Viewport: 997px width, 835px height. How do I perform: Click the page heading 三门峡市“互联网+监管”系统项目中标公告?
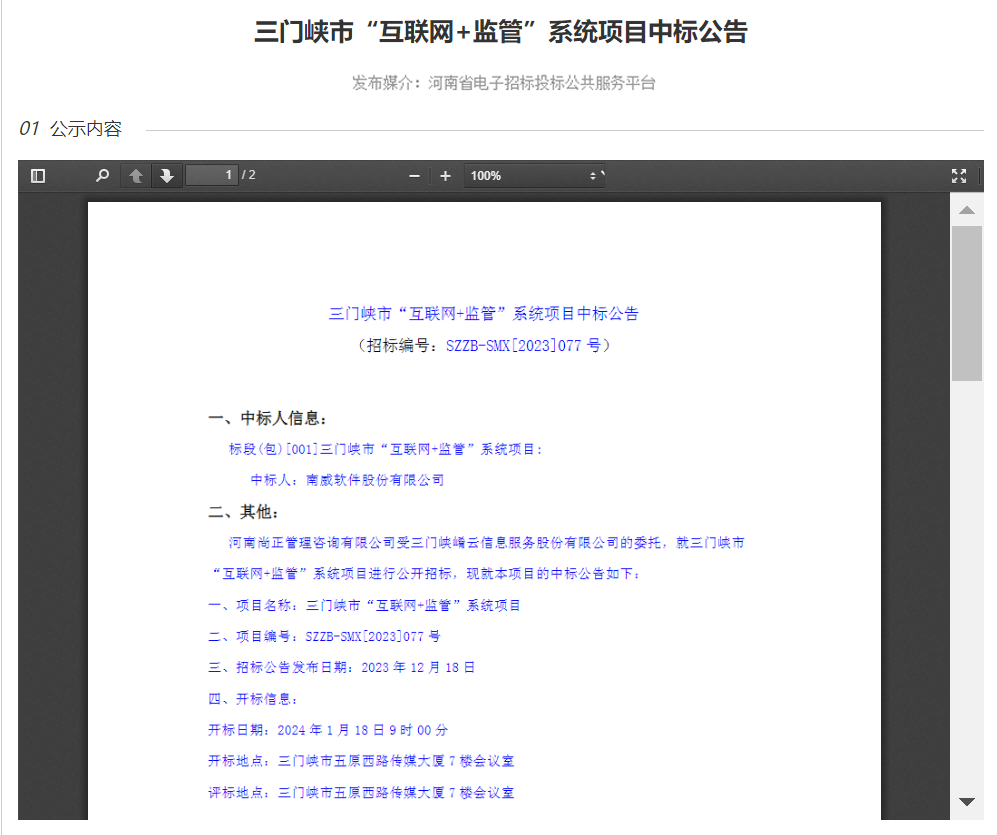(501, 32)
